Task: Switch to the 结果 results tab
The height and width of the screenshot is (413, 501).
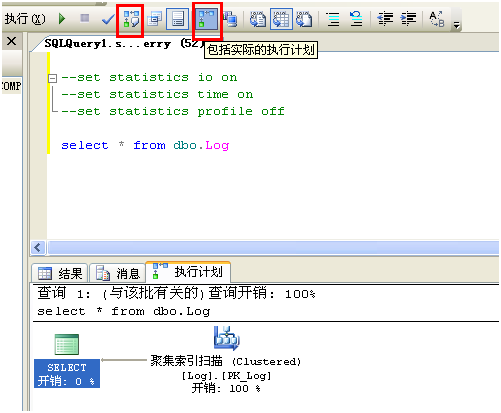Action: (60, 273)
